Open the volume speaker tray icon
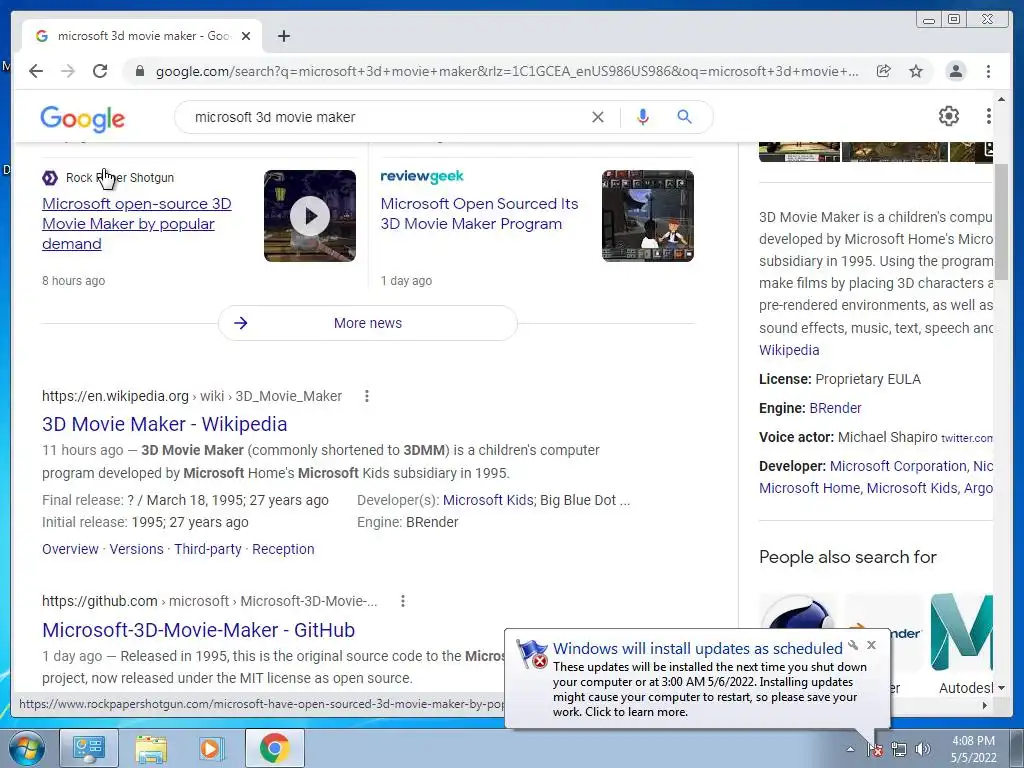 [923, 750]
